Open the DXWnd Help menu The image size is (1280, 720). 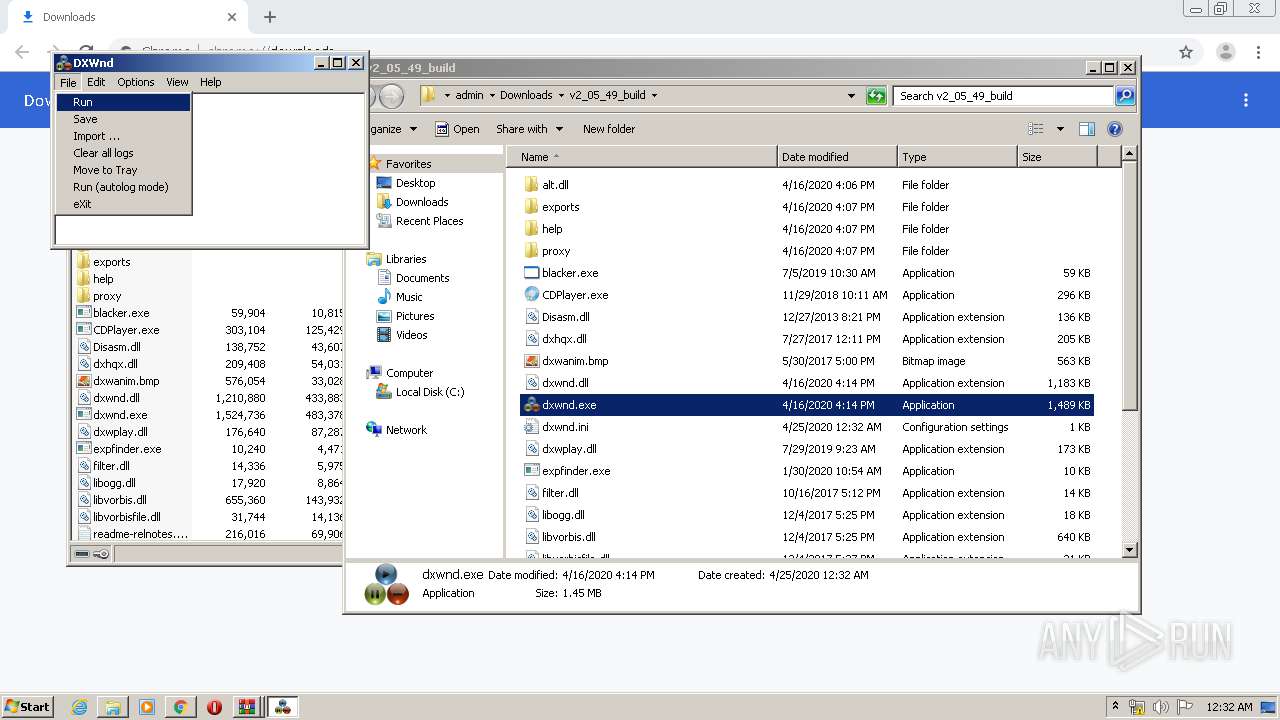[x=210, y=82]
